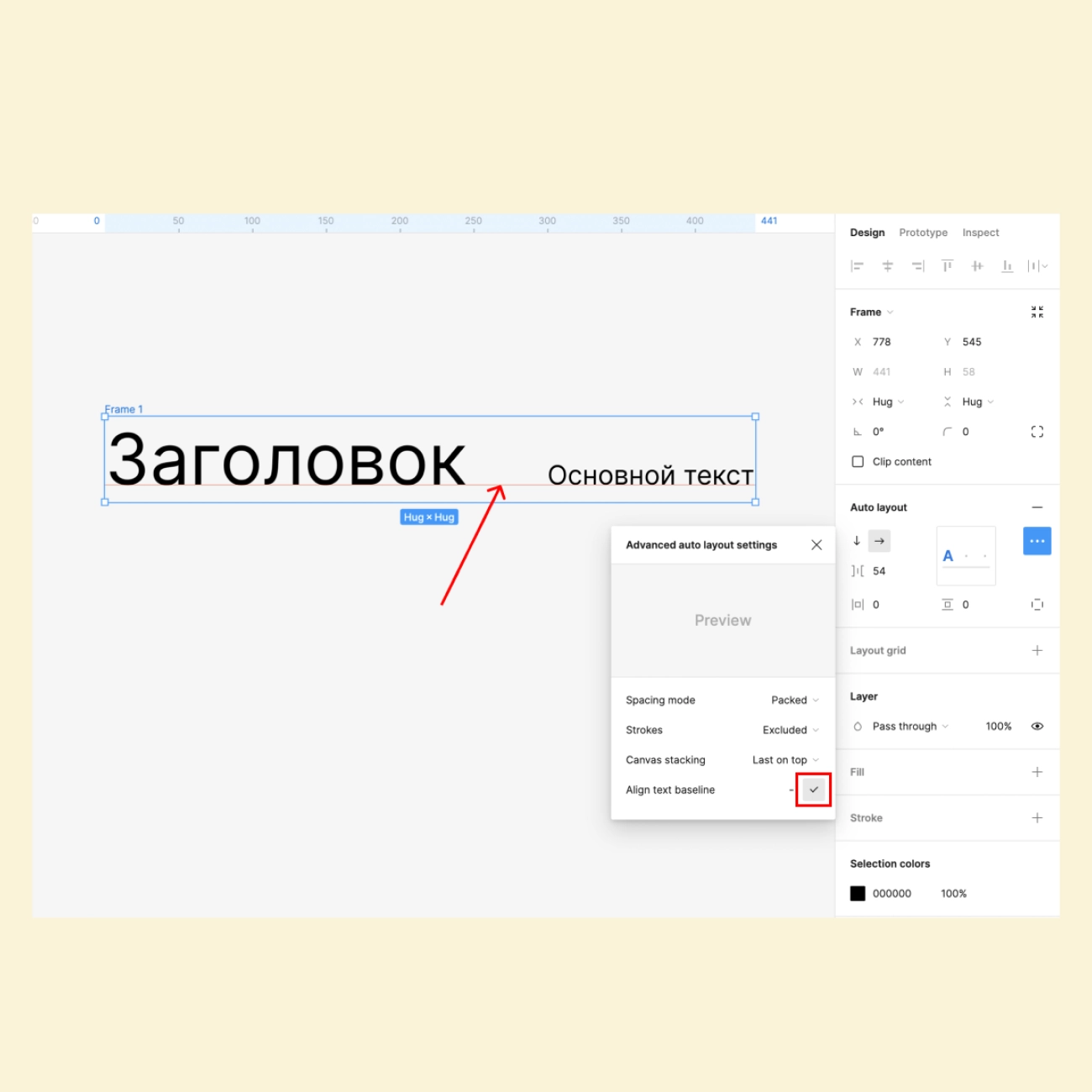This screenshot has height=1092, width=1092.
Task: Align top icon in Design panel
Action: point(948,266)
